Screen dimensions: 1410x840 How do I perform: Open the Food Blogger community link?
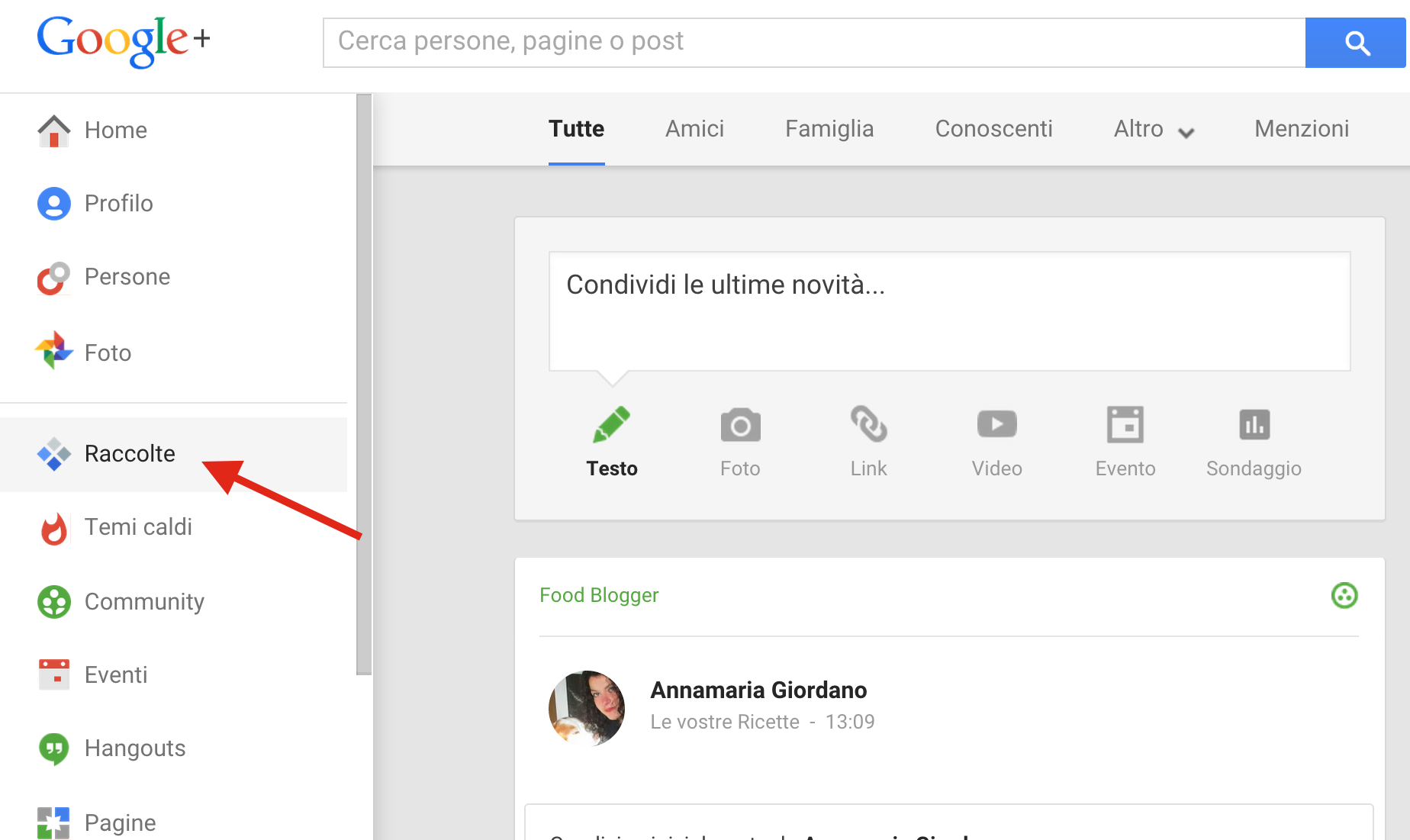598,595
